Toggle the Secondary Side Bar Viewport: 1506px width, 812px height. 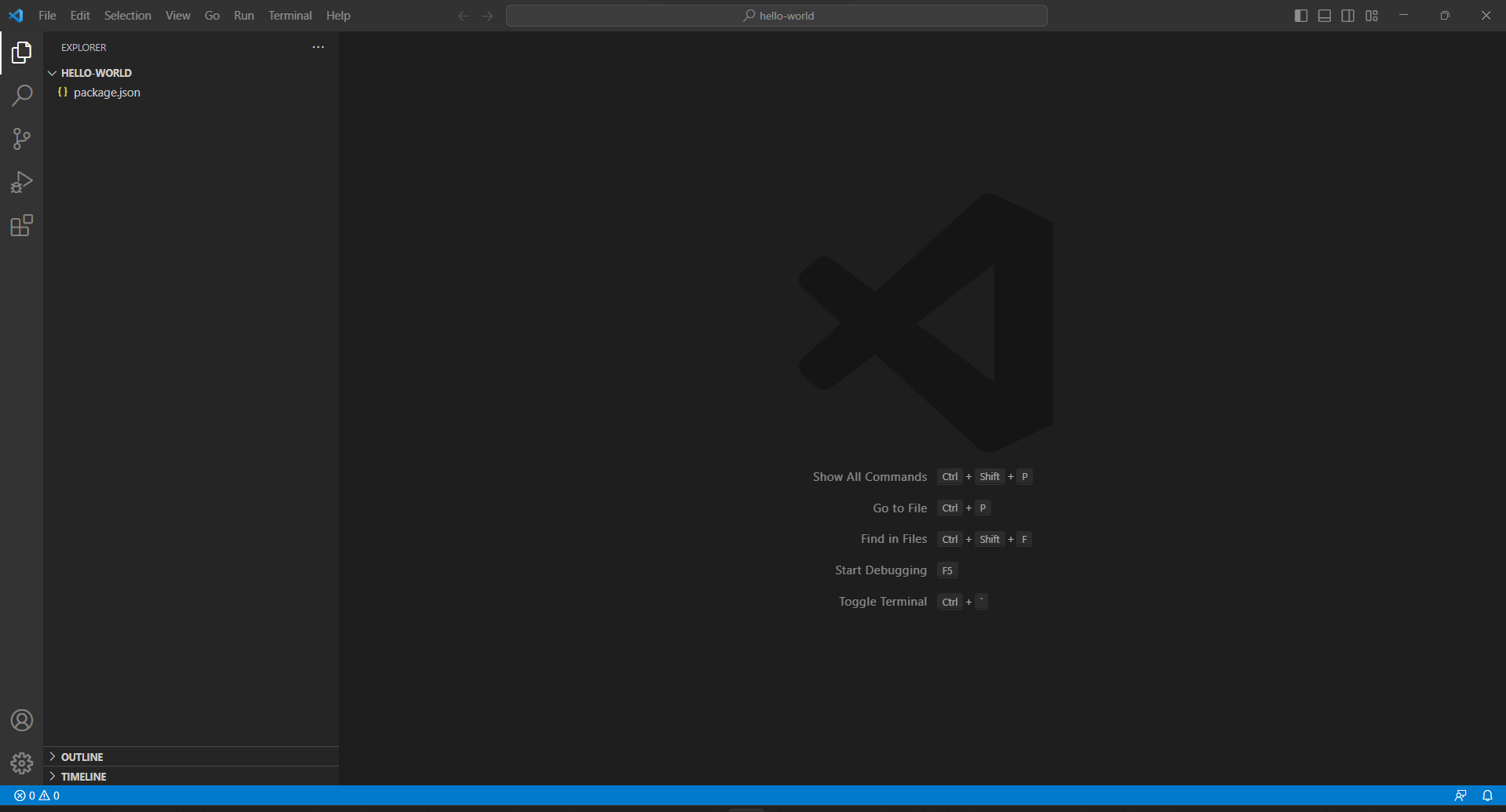click(1347, 15)
